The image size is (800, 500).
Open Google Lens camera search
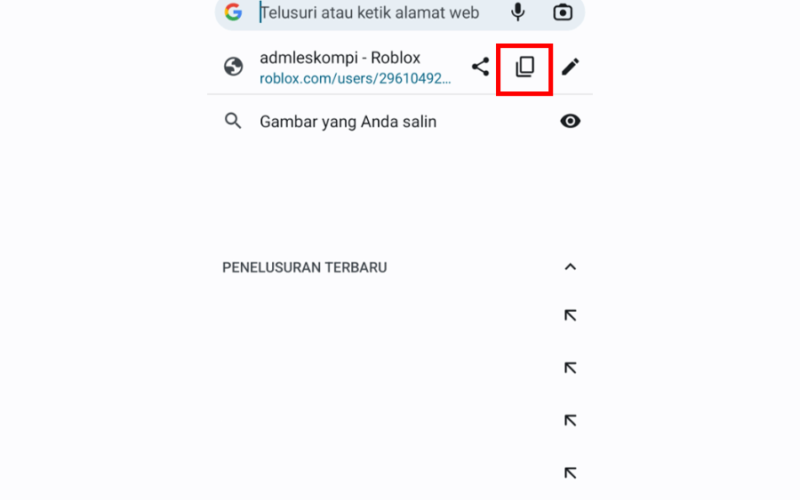point(563,12)
